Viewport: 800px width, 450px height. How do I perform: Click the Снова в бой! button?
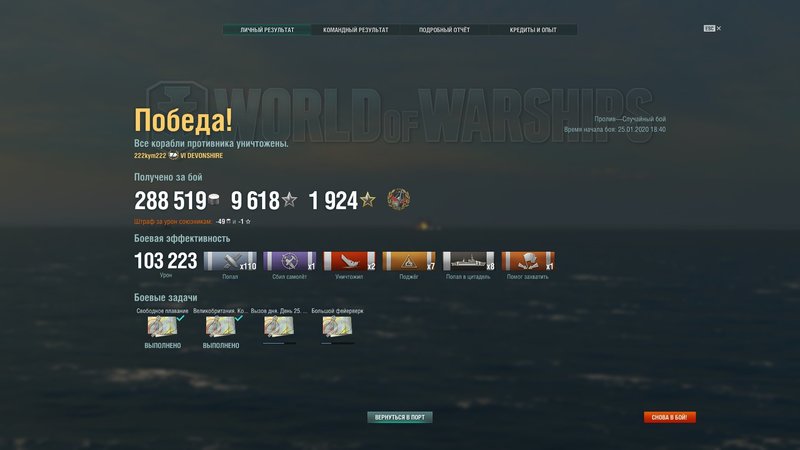pyautogui.click(x=669, y=417)
